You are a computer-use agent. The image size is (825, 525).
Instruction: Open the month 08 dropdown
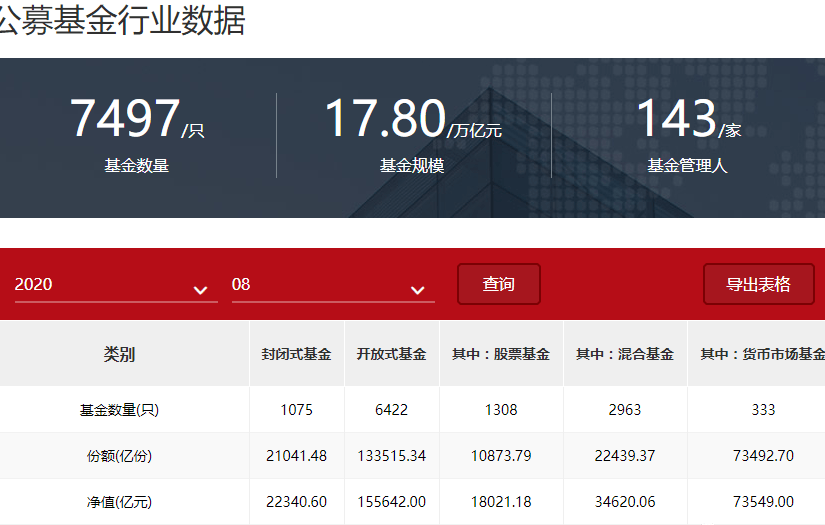[333, 285]
